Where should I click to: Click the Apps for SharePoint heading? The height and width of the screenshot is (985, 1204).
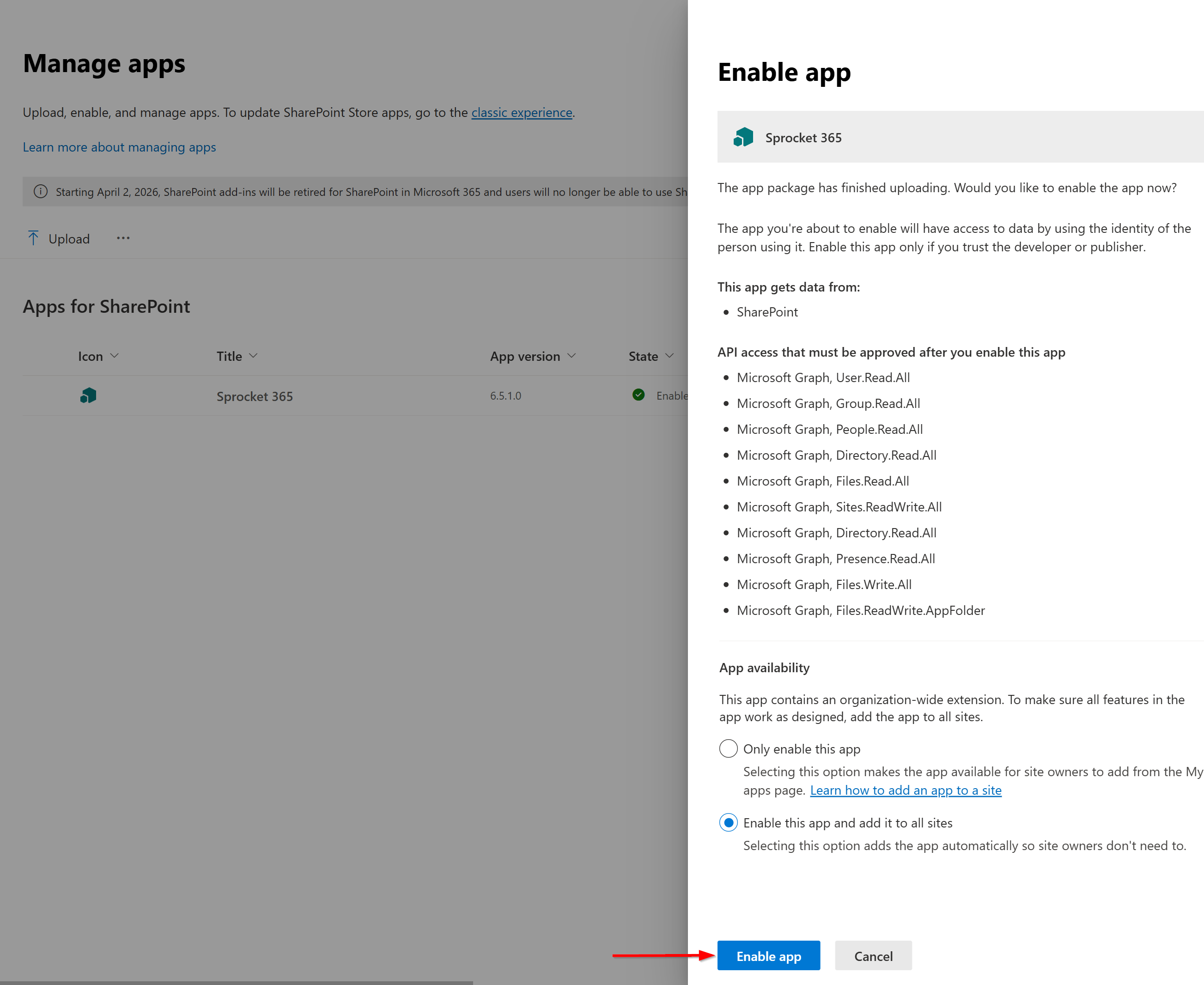(106, 306)
